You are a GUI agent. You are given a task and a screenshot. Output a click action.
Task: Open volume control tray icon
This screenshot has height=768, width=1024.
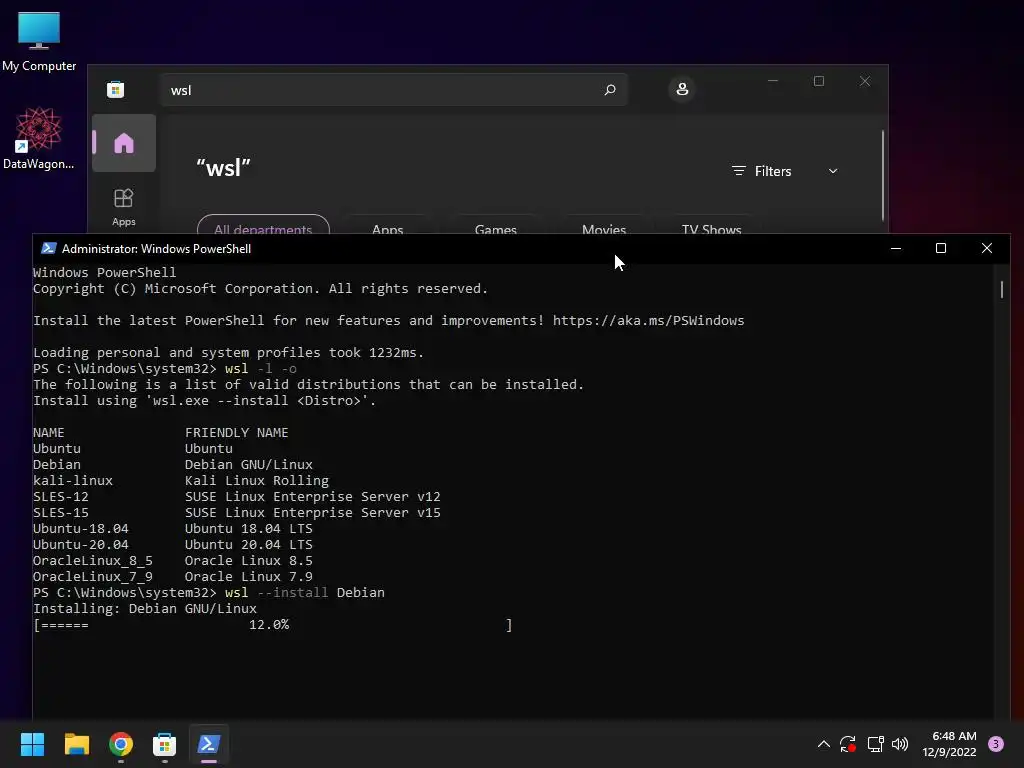click(900, 744)
